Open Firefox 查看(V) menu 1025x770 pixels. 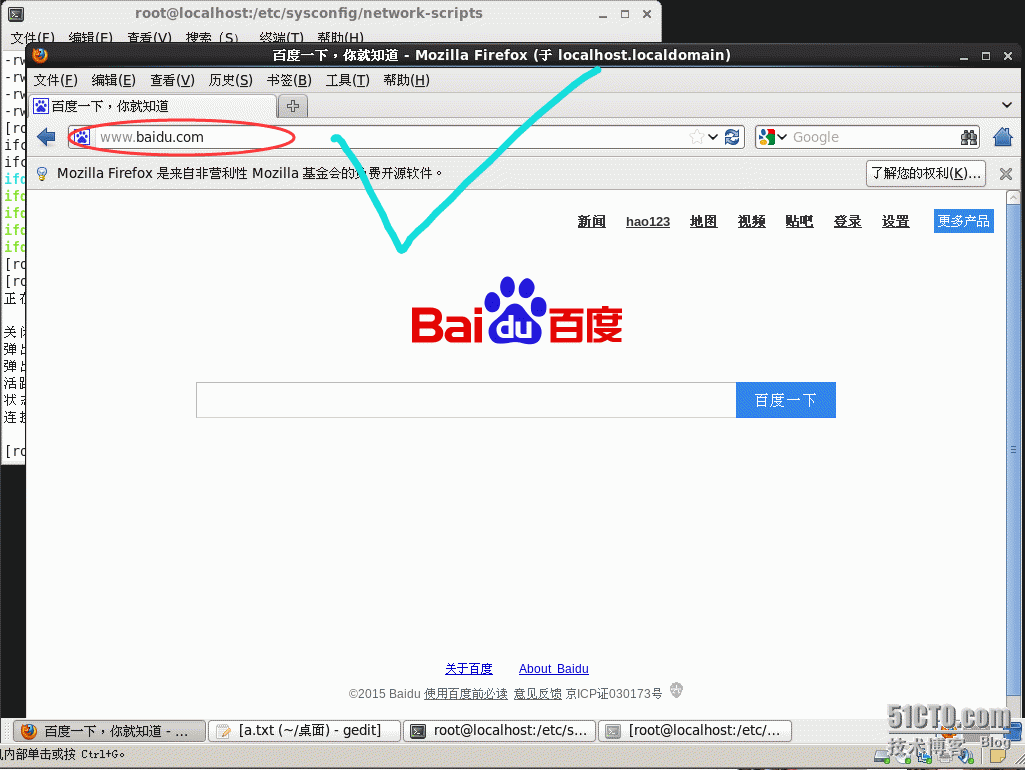click(x=173, y=80)
